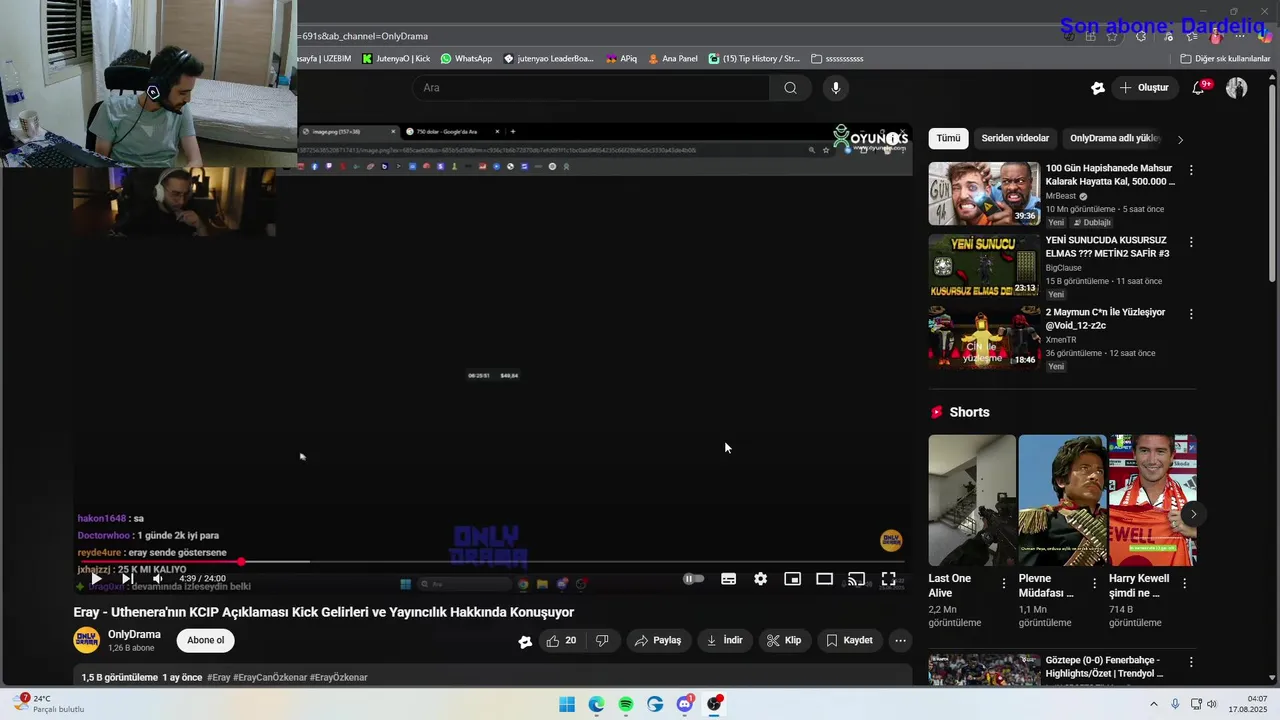Open the OnlyDrama channel avatar
Screen dimensions: 1280x720
(87, 640)
